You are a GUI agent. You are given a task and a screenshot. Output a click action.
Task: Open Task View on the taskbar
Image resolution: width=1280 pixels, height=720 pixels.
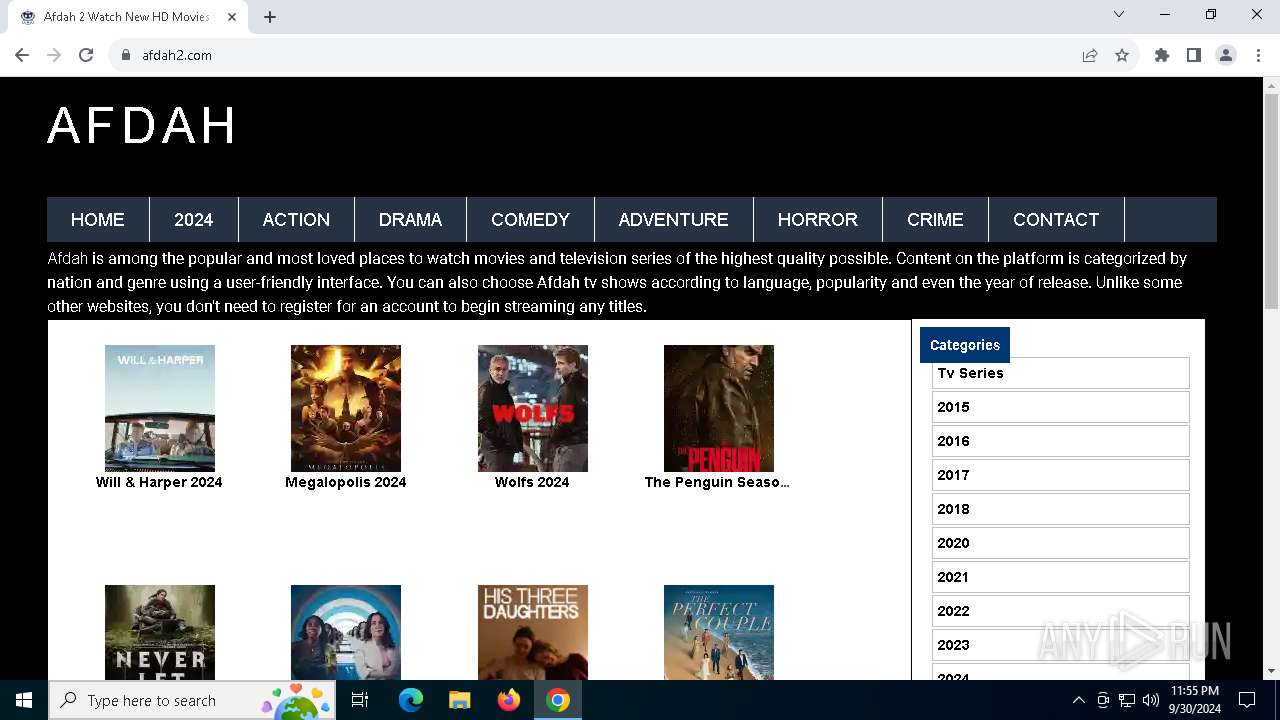360,700
